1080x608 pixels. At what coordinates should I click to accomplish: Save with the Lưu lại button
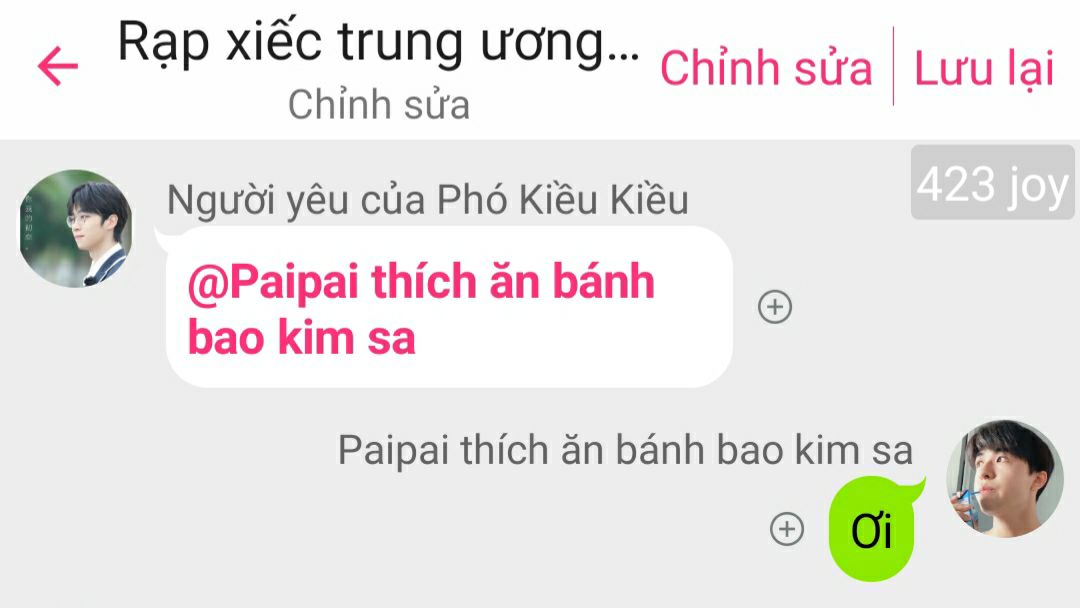point(984,69)
